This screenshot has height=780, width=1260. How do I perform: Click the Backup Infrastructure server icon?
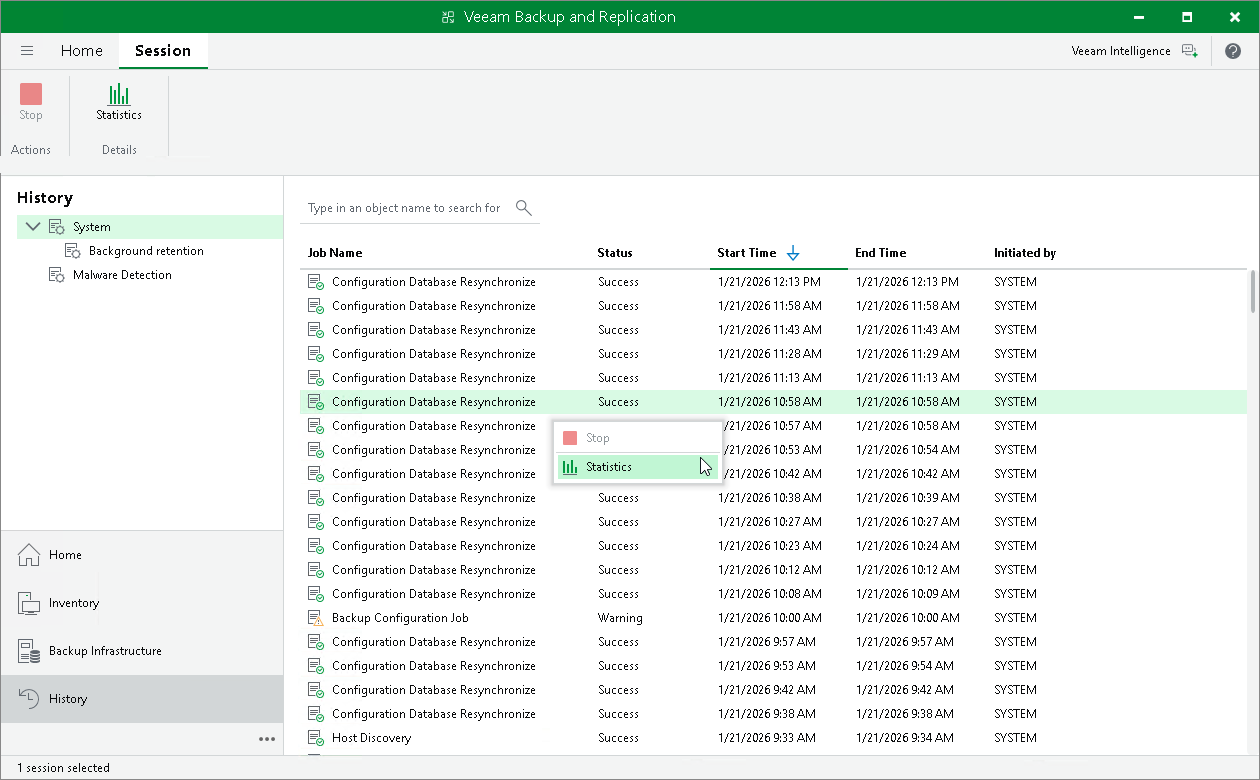pyautogui.click(x=29, y=651)
